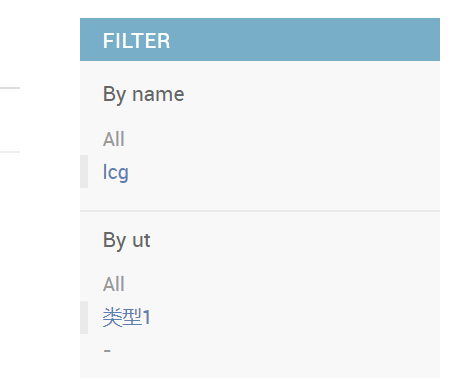Click lower gray line left of filter panel

pyautogui.click(x=10, y=152)
